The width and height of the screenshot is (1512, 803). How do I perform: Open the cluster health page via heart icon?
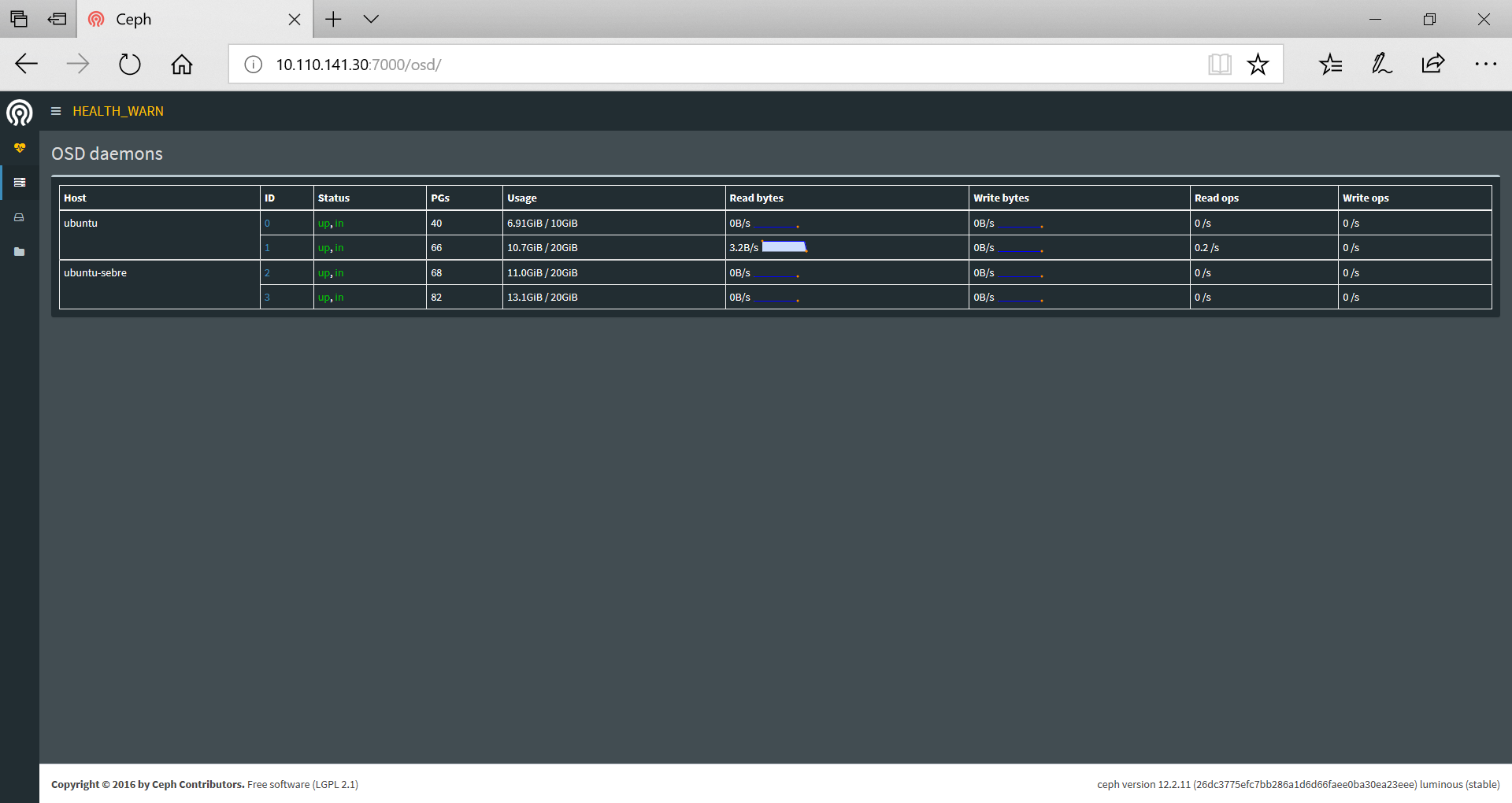(x=20, y=147)
